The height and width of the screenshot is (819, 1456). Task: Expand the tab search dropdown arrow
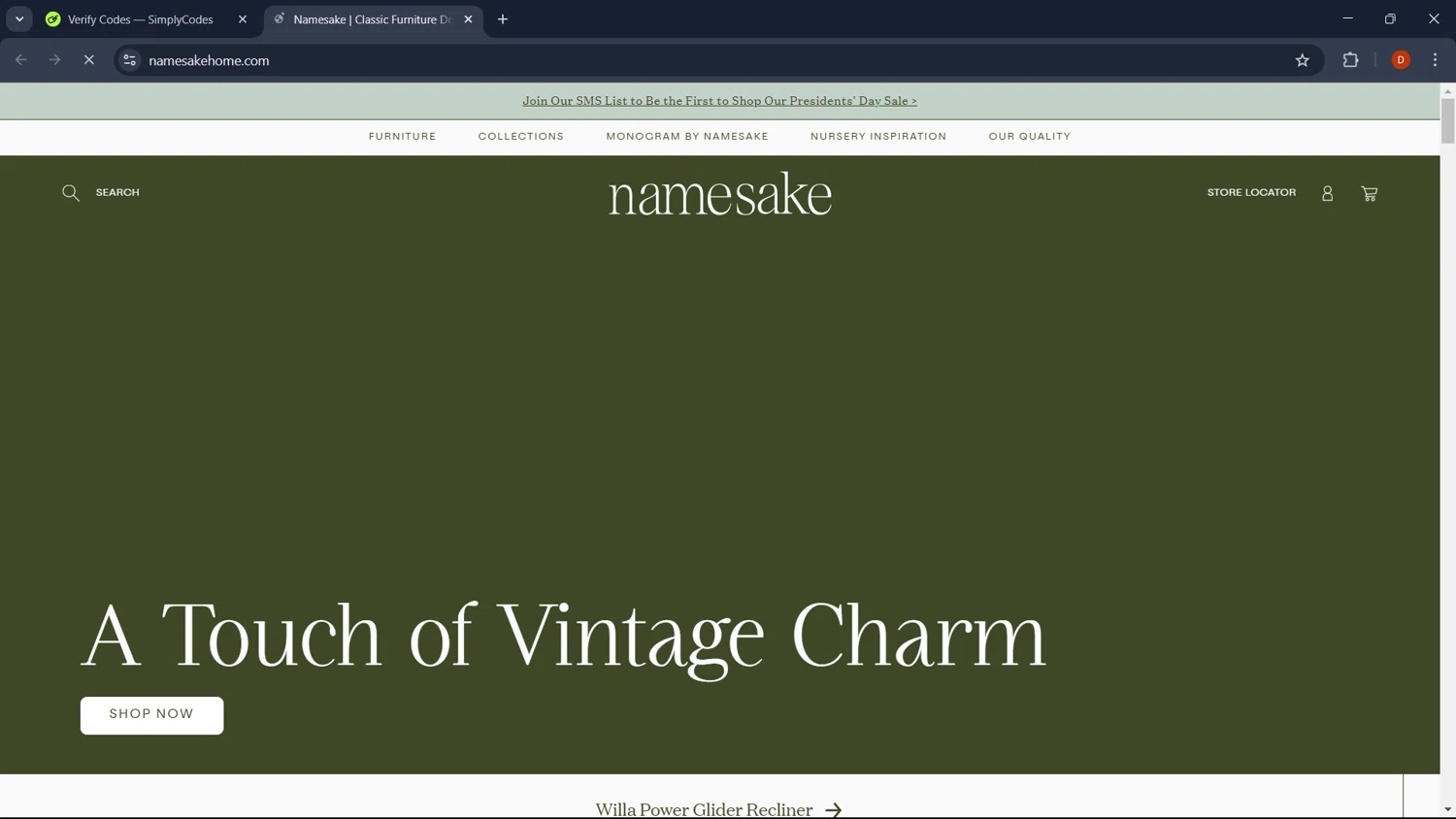tap(19, 19)
